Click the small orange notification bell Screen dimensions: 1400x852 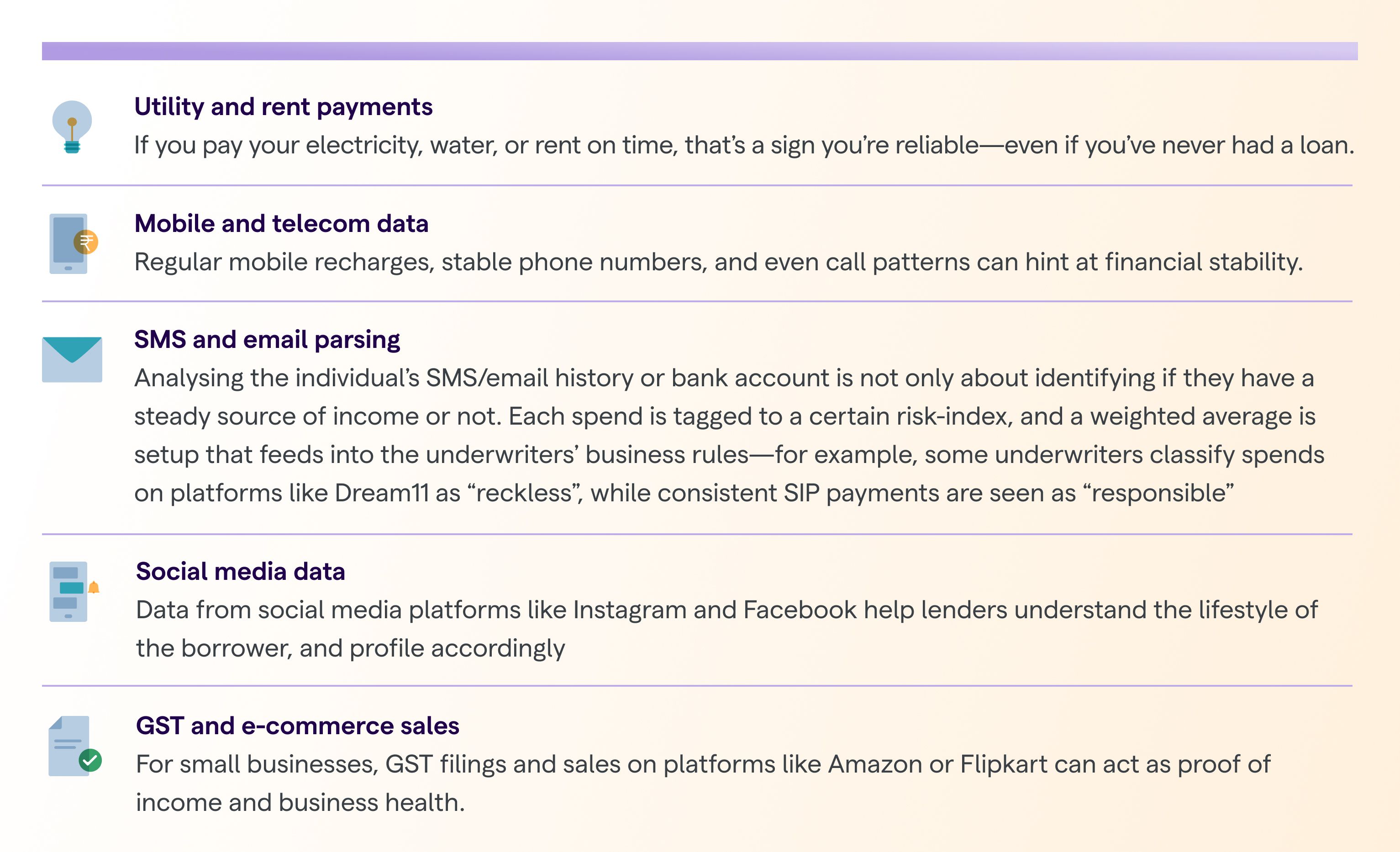click(94, 587)
